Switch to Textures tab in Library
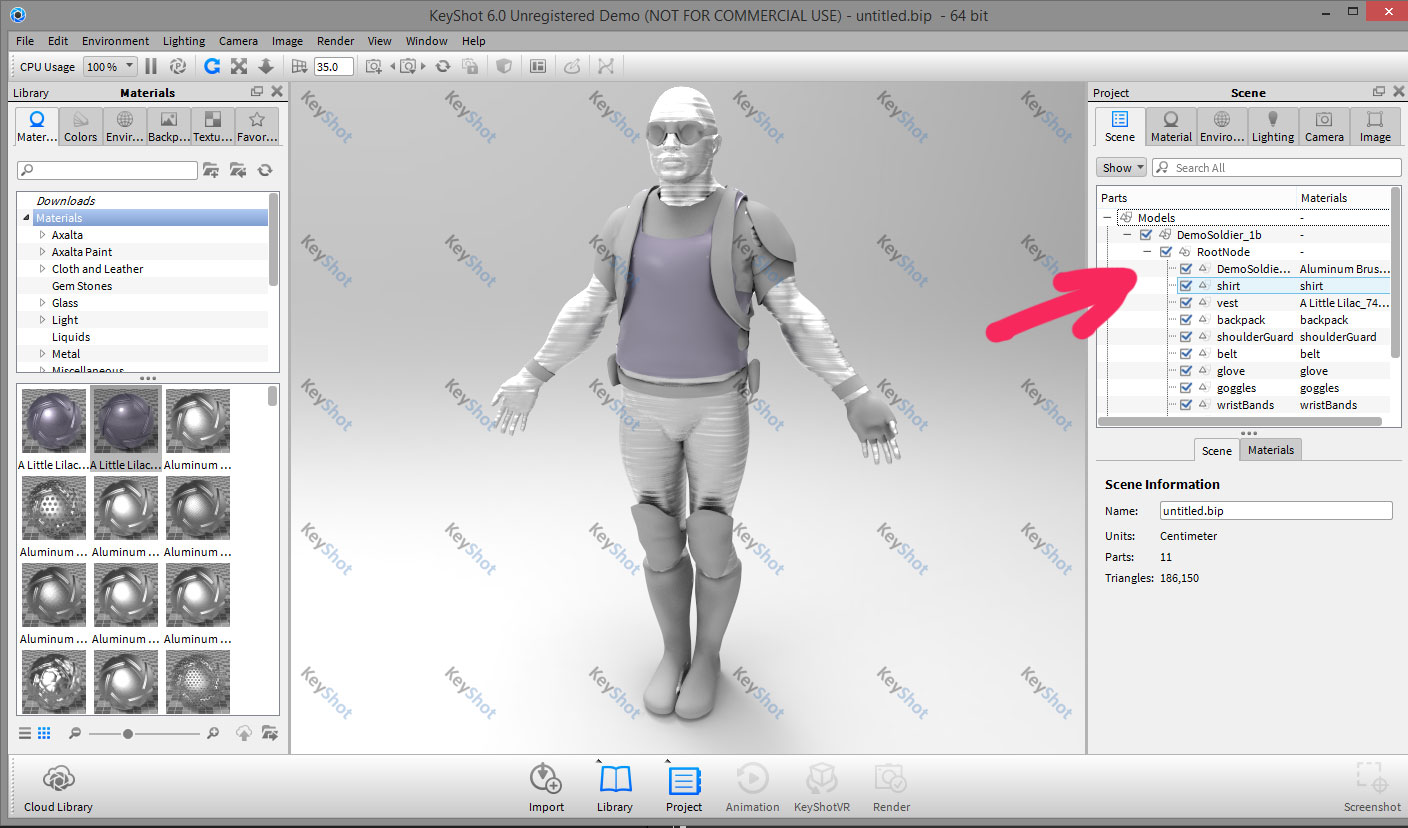The height and width of the screenshot is (828, 1408). (212, 127)
